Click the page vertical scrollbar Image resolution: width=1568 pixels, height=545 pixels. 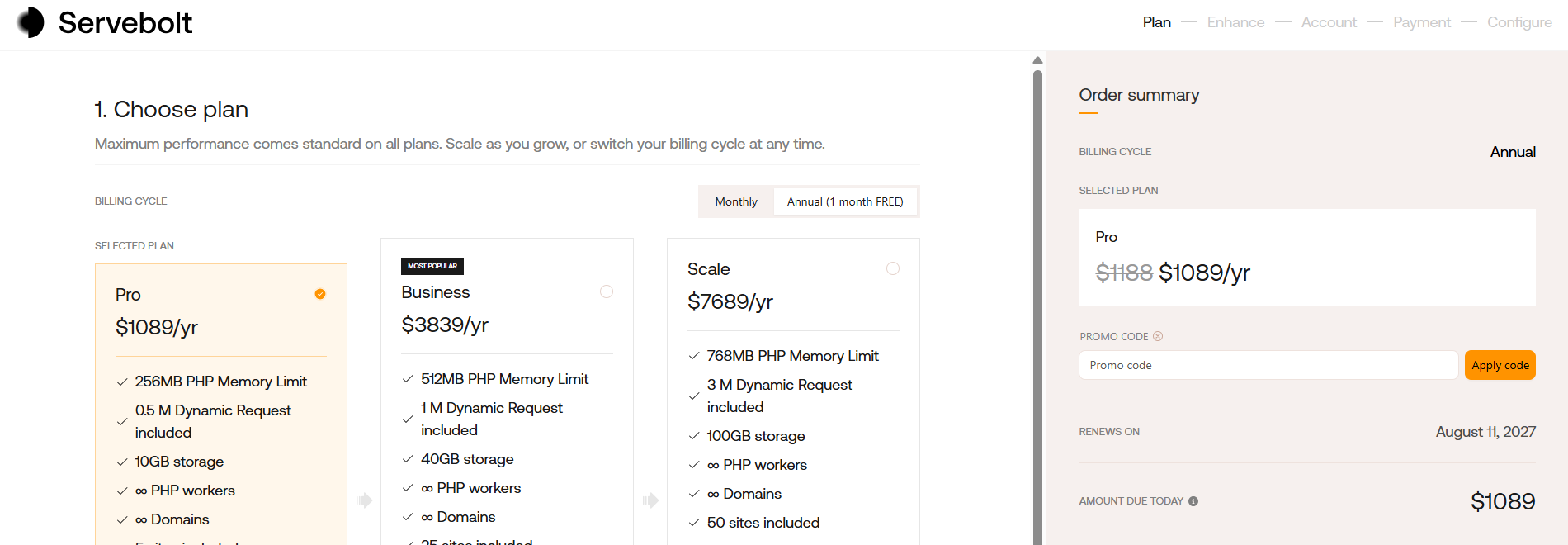coord(1037,306)
